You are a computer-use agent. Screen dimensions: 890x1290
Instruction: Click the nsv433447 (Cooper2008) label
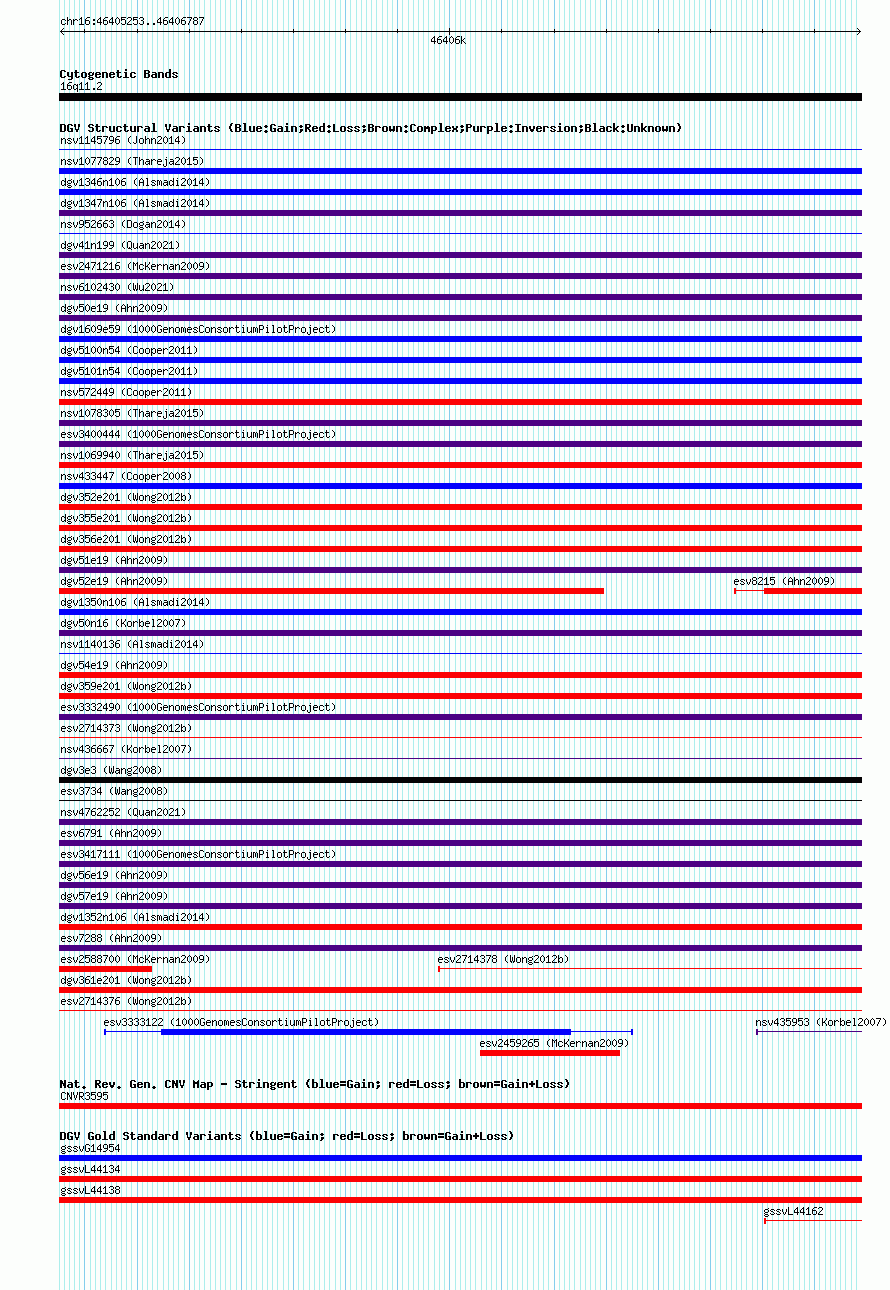click(126, 476)
